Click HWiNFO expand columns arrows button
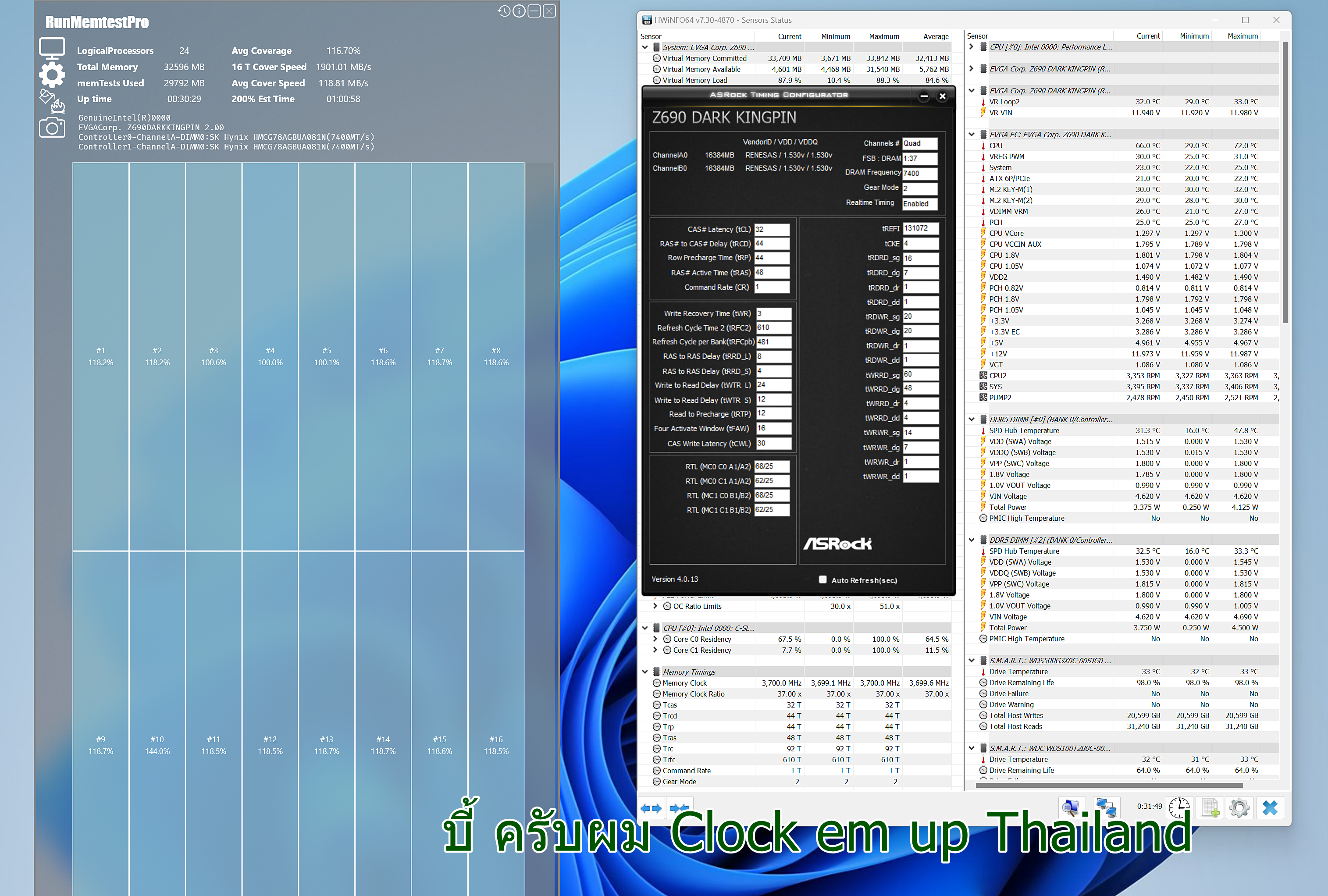This screenshot has height=896, width=1328. click(651, 808)
